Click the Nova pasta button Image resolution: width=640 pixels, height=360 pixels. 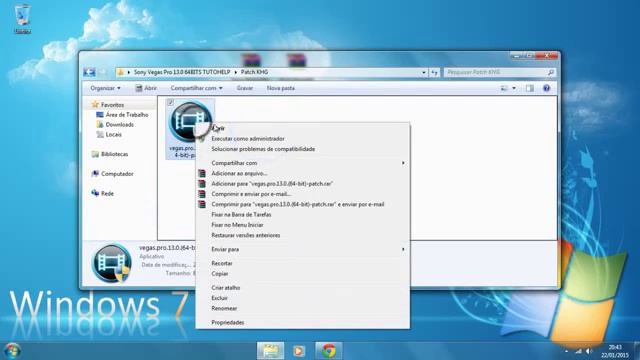point(281,88)
